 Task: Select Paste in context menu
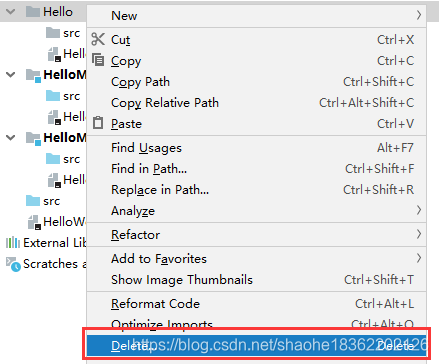pyautogui.click(x=256, y=123)
